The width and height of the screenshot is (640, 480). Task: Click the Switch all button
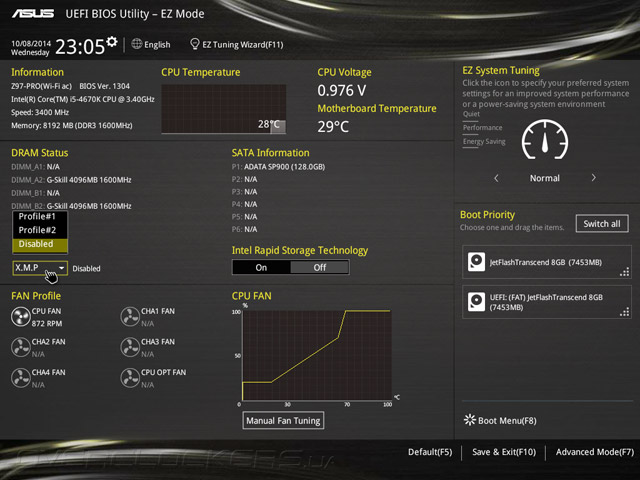point(602,224)
